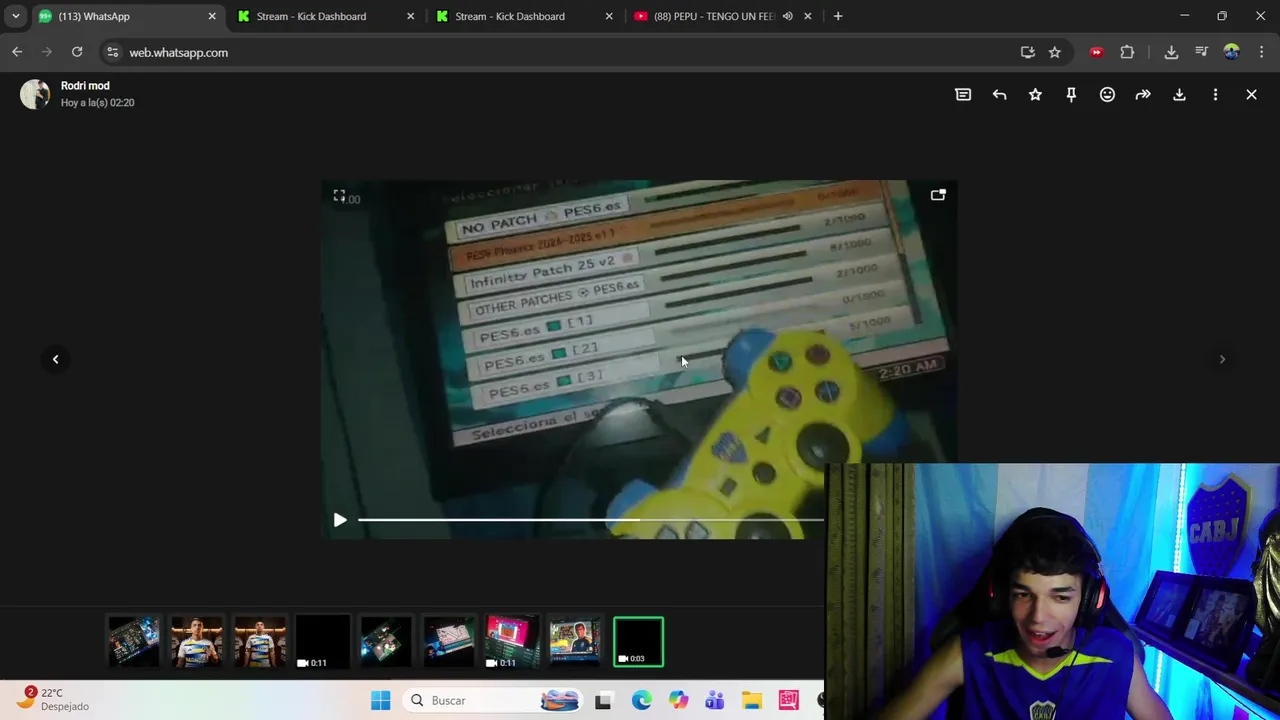Bookmark this page with the star icon

[1054, 52]
